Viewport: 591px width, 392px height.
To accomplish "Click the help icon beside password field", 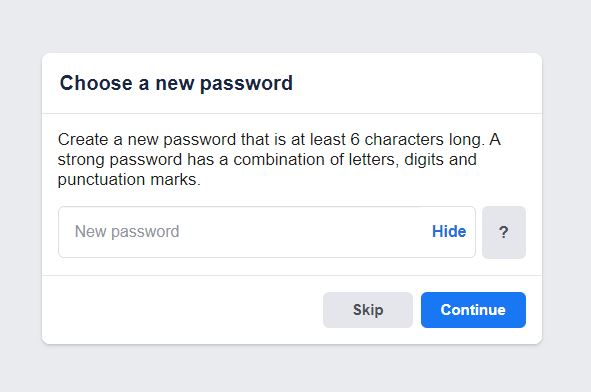I will coord(504,232).
